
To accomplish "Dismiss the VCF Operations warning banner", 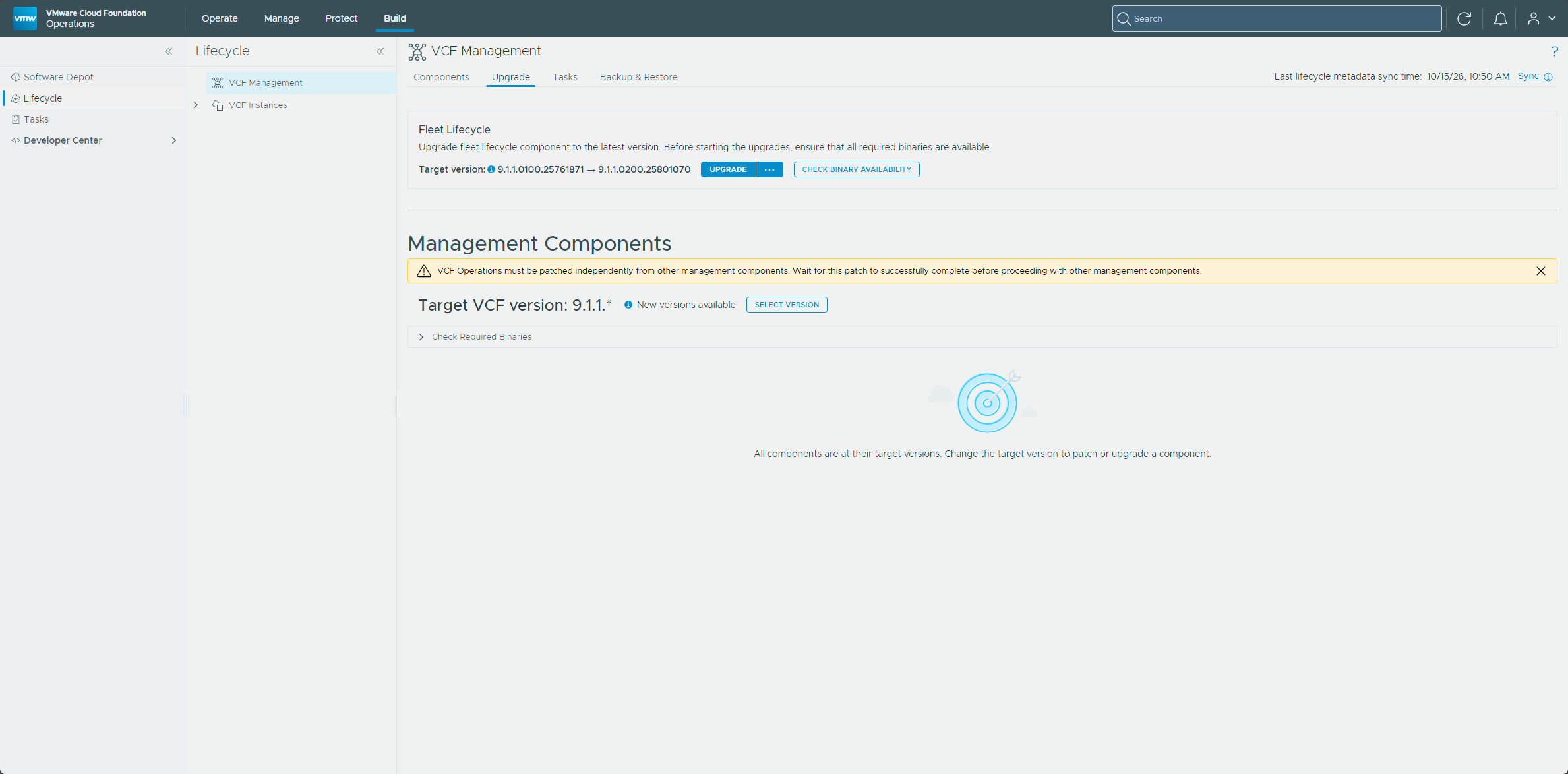I will coord(1540,271).
